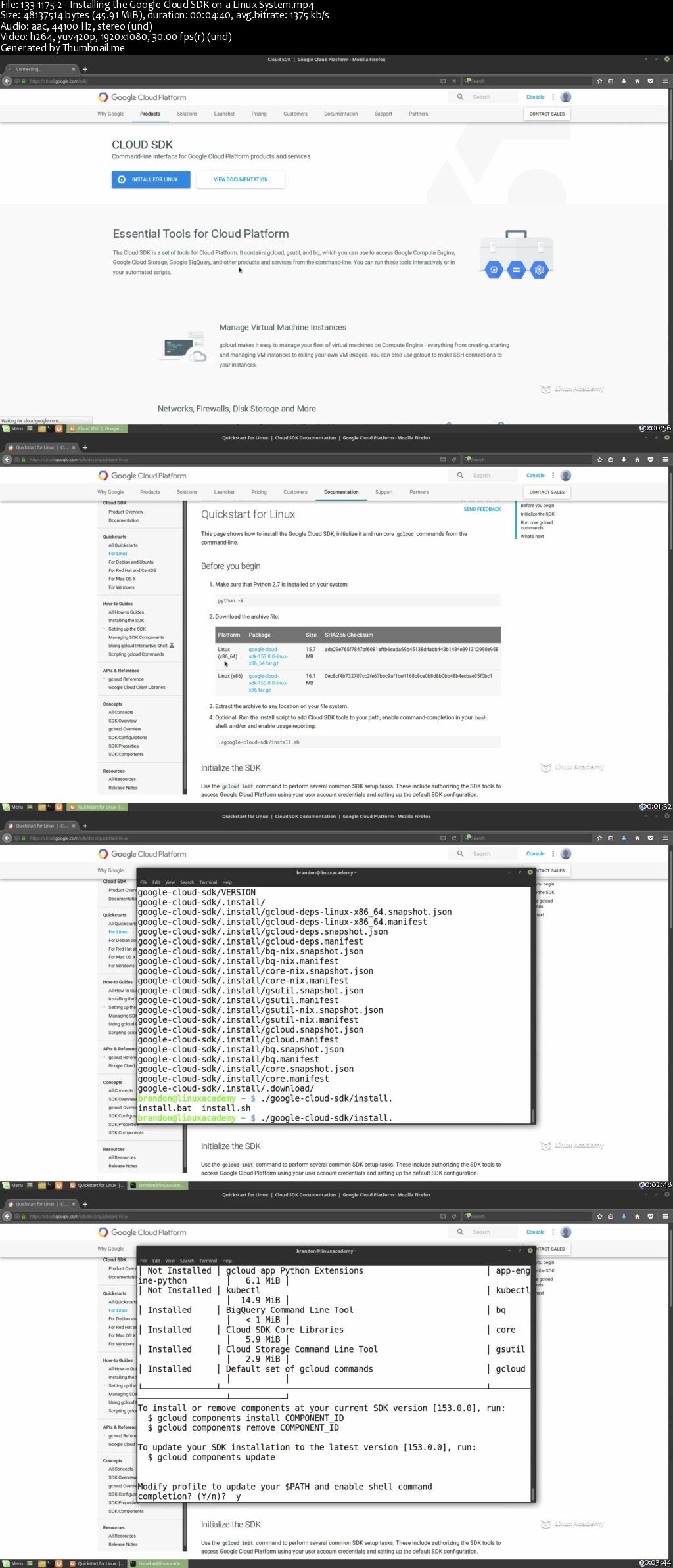The image size is (673, 1568).
Task: Open 'Scripting gcloud Commands' in the sidebar
Action: (x=136, y=654)
